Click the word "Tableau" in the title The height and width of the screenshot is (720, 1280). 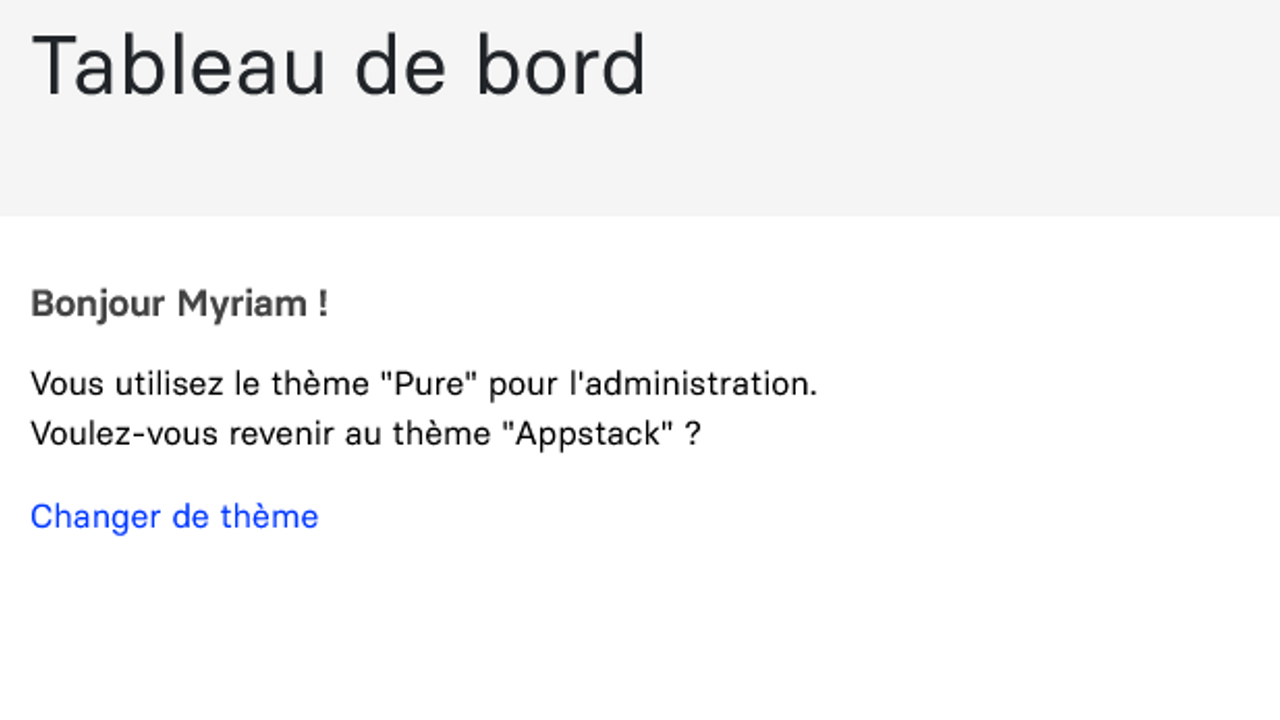(180, 65)
